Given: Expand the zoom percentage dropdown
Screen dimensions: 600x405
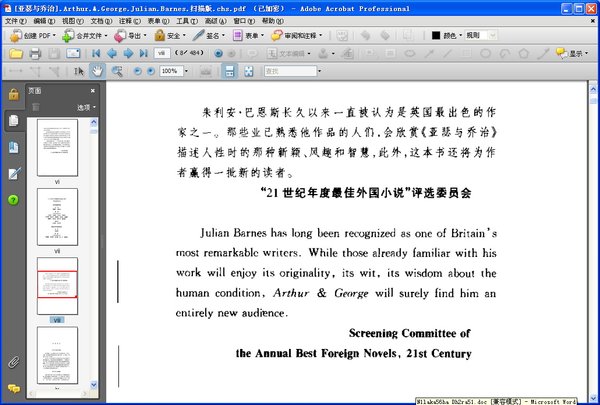Looking at the screenshot, I should point(186,71).
